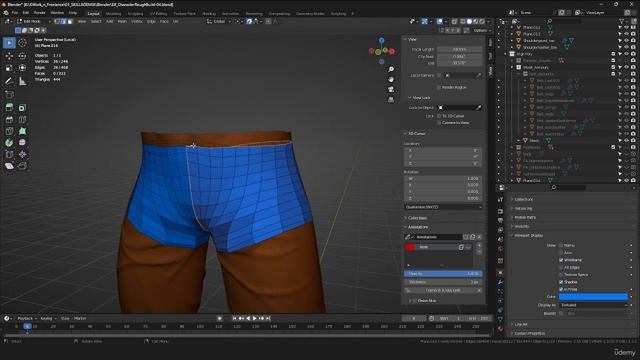
Task: Select the Knife tool
Action: pos(9,131)
